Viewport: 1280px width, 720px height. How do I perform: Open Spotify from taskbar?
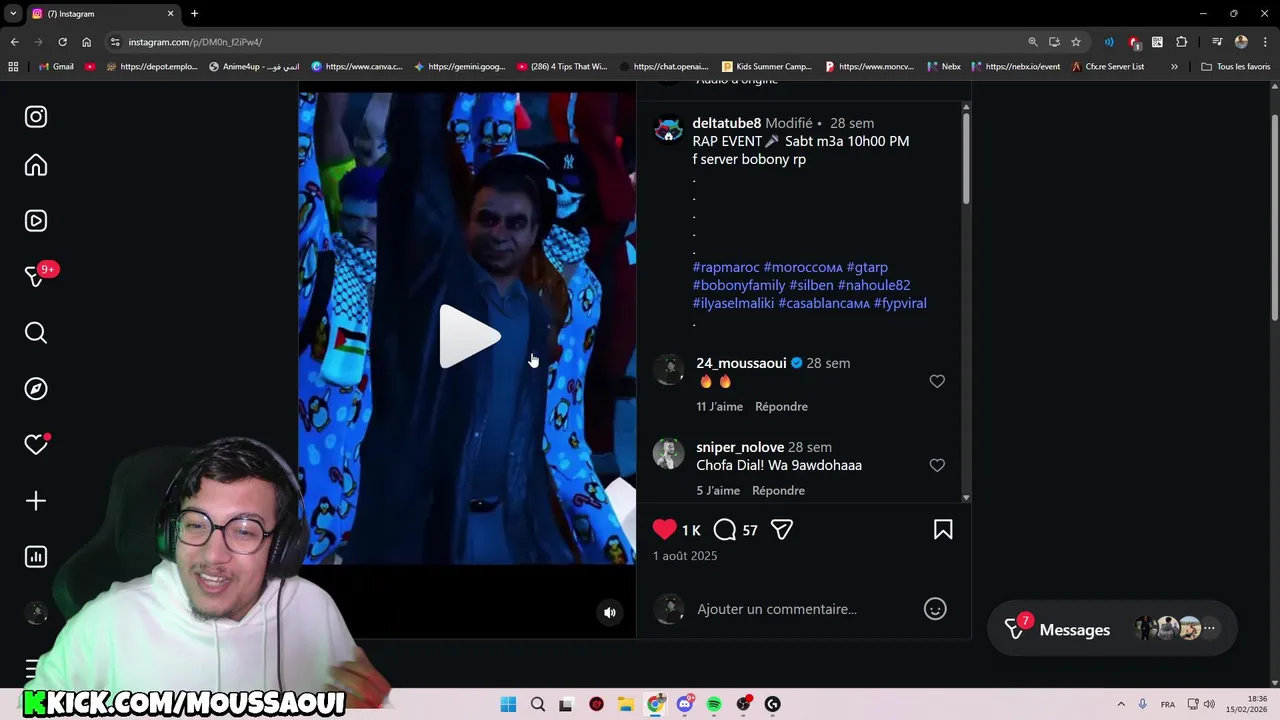tap(714, 704)
